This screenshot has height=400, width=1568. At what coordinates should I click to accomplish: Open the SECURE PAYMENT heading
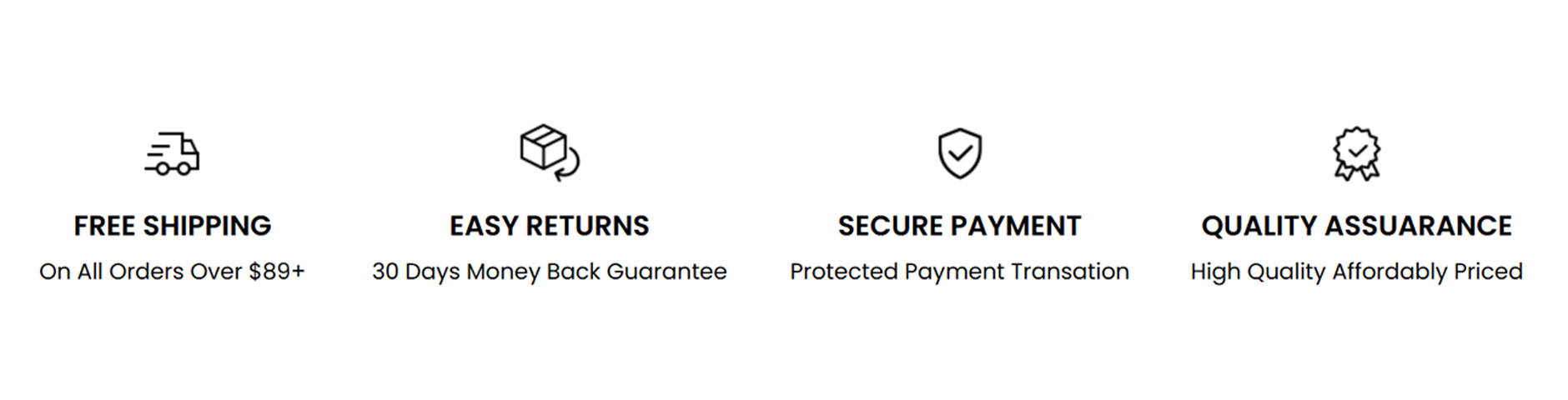(x=959, y=226)
